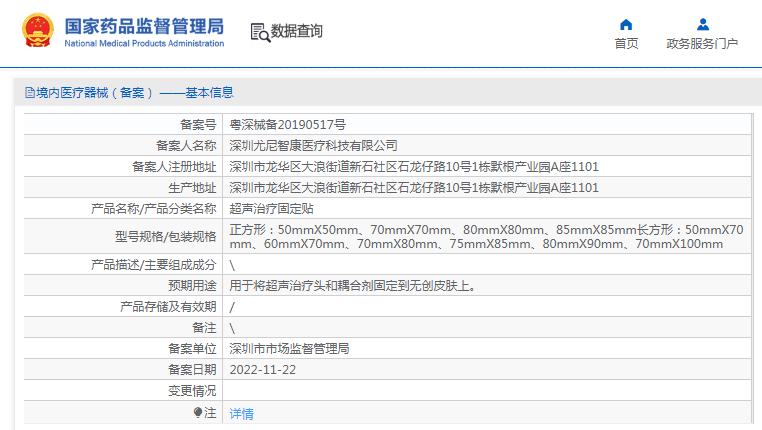Open 政务服务门户 user icon
The image size is (762, 430).
(703, 24)
